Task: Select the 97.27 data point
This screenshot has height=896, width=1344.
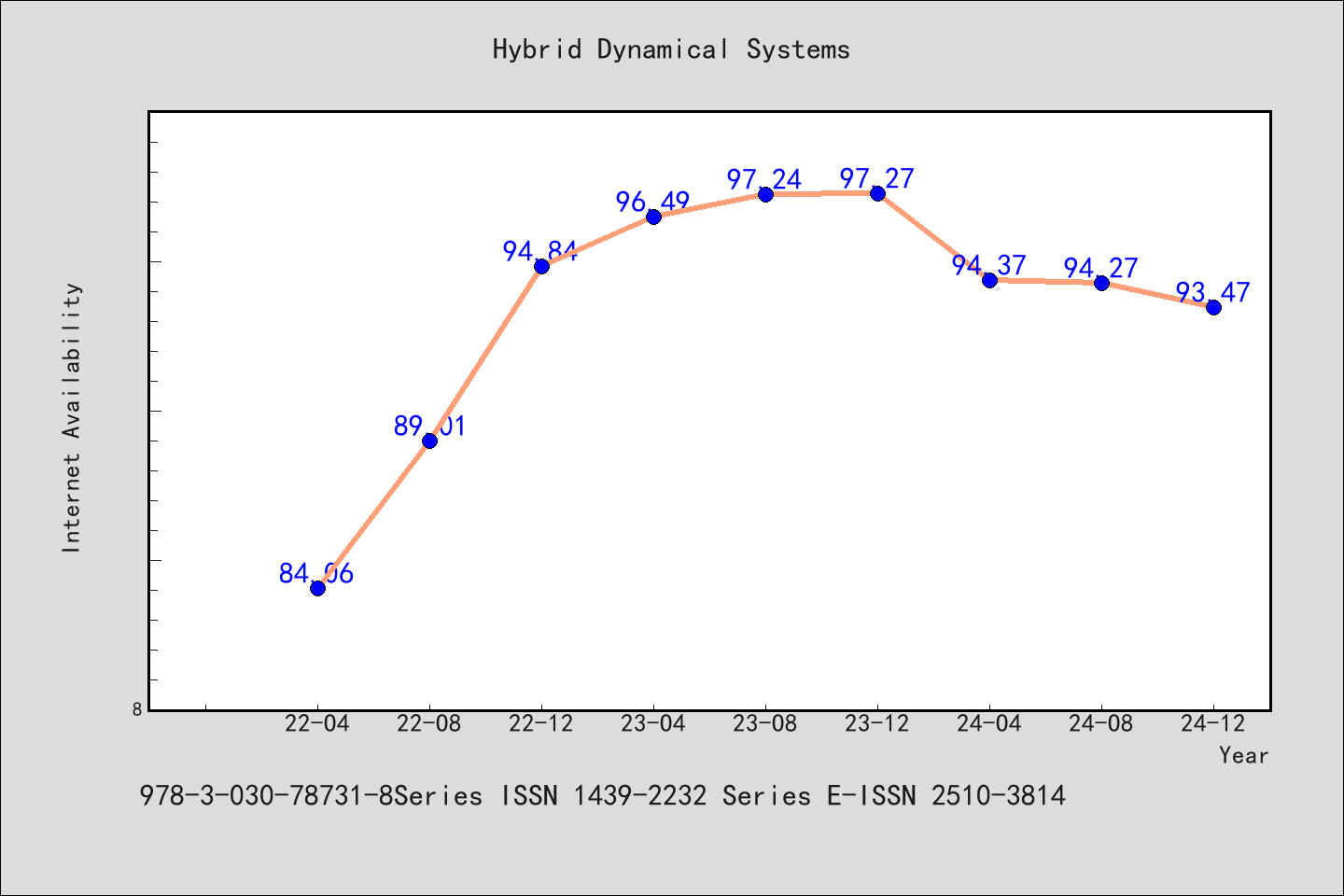Action: click(x=877, y=193)
